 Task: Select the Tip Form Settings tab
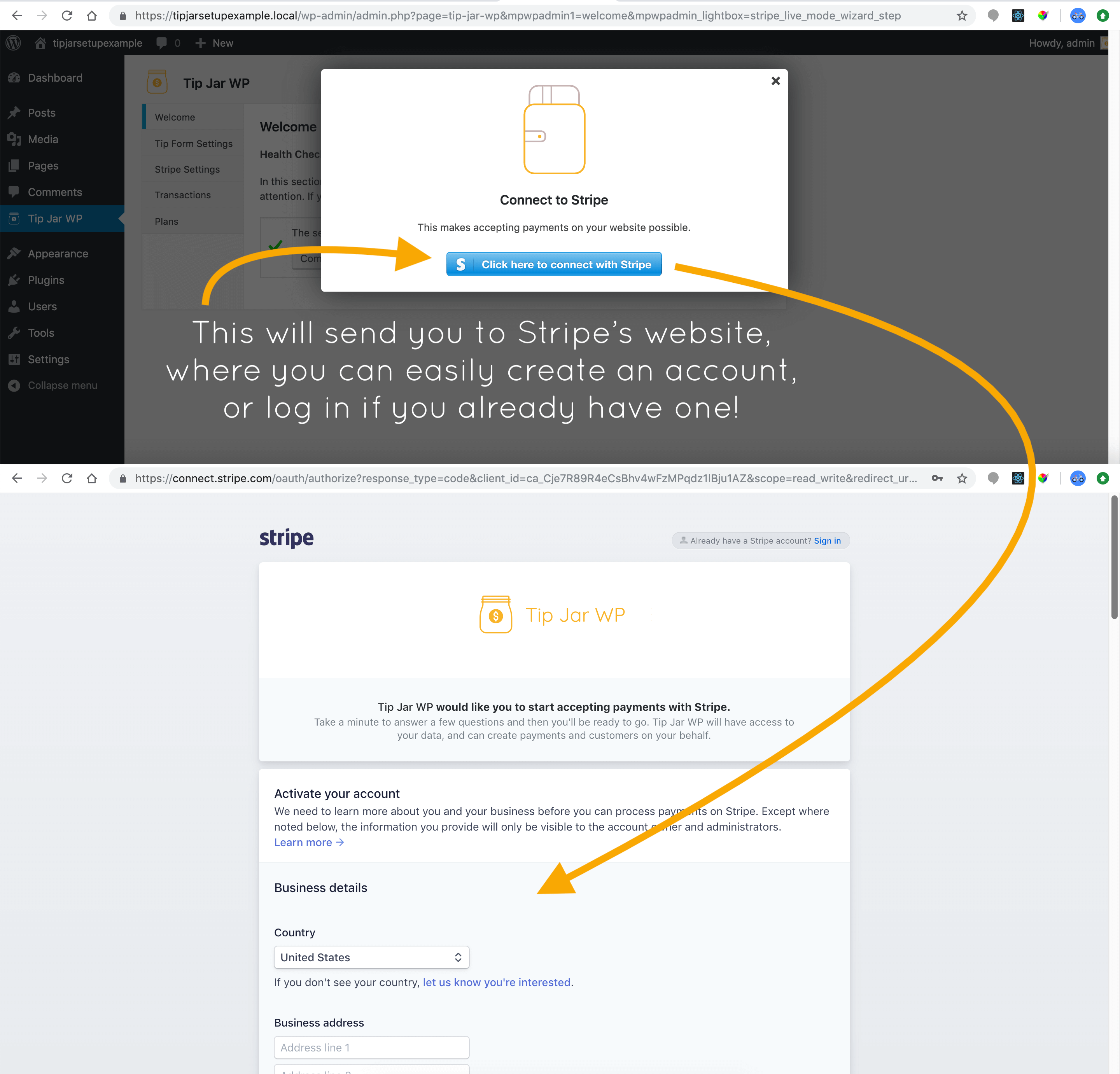(194, 143)
